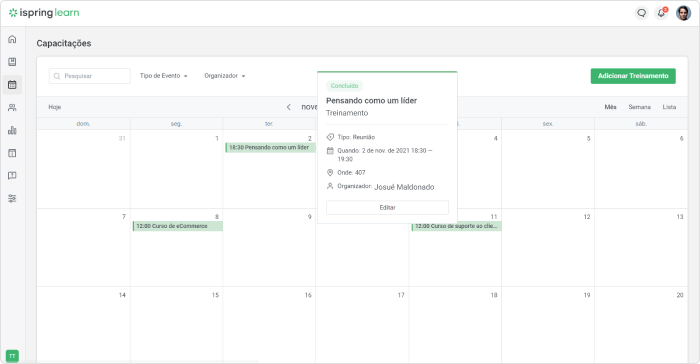Open event 12:00 Curso de eCommerce

click(x=178, y=226)
